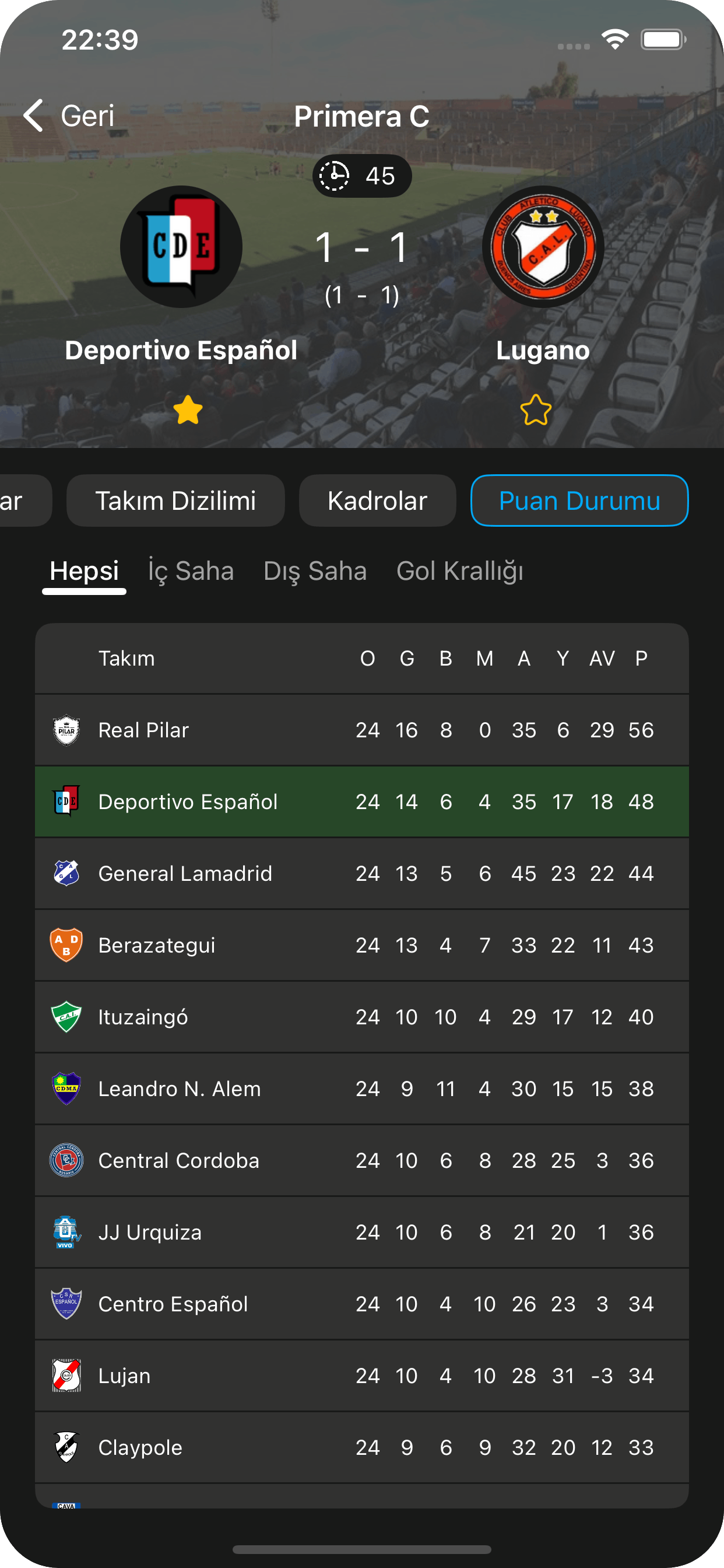Show İç Saha standings
This screenshot has height=1568, width=724.
[x=191, y=571]
